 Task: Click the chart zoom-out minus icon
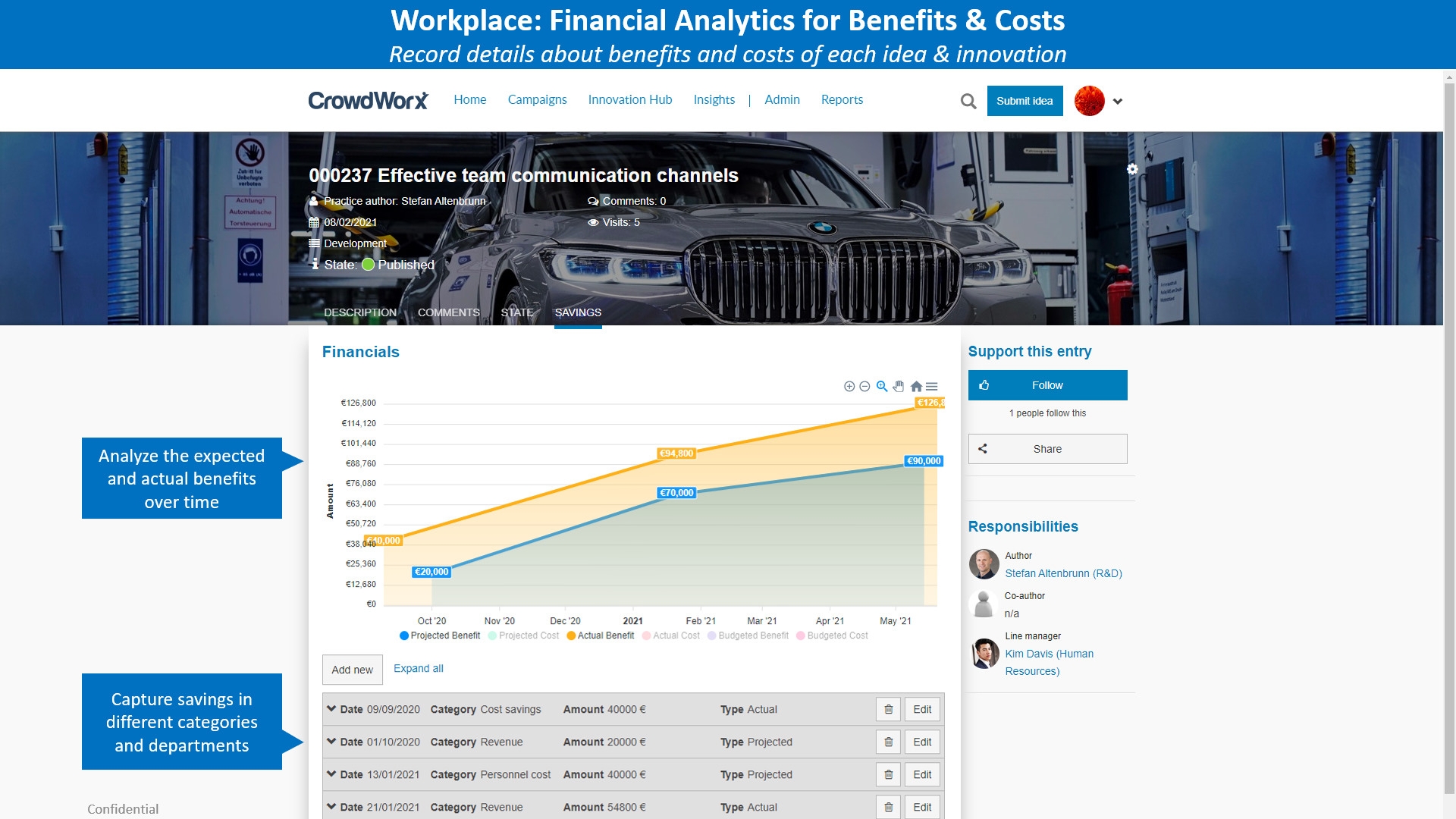coord(864,387)
